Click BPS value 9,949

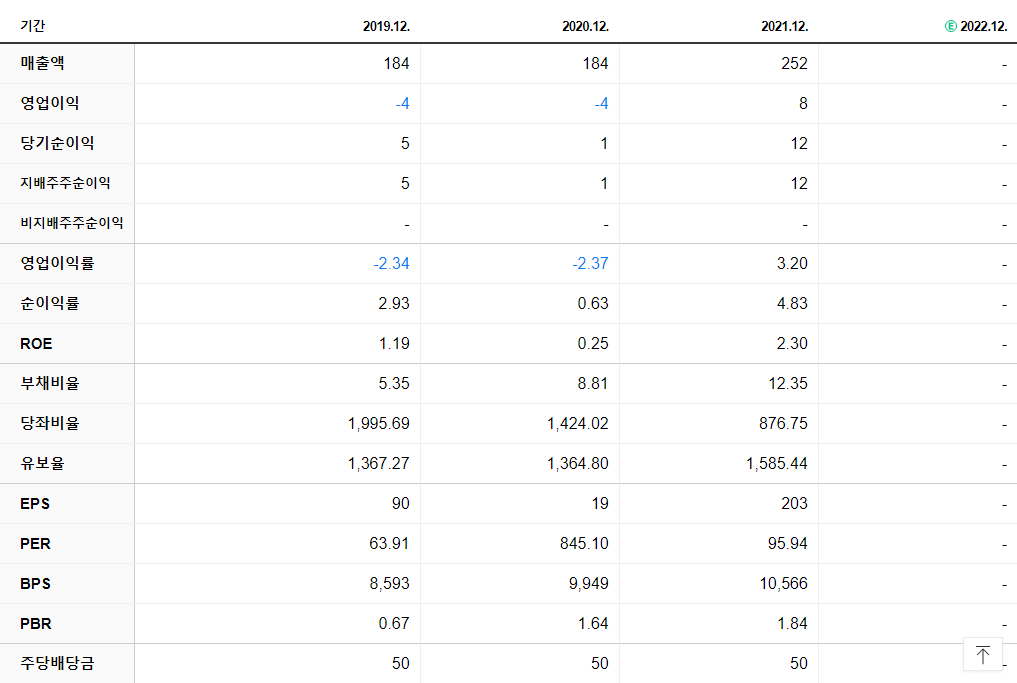(x=589, y=584)
